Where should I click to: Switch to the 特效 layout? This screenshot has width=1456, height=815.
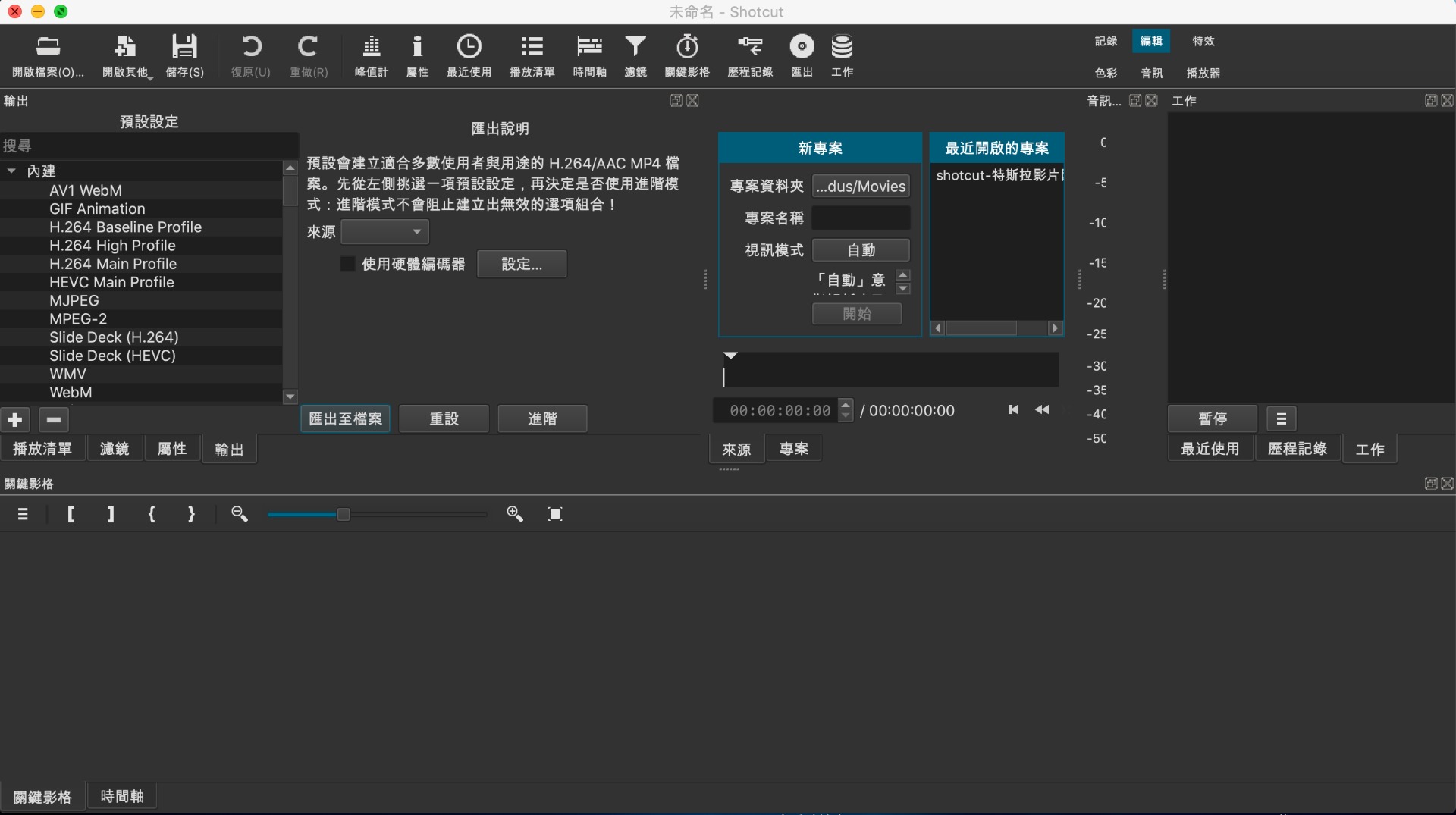(1203, 41)
